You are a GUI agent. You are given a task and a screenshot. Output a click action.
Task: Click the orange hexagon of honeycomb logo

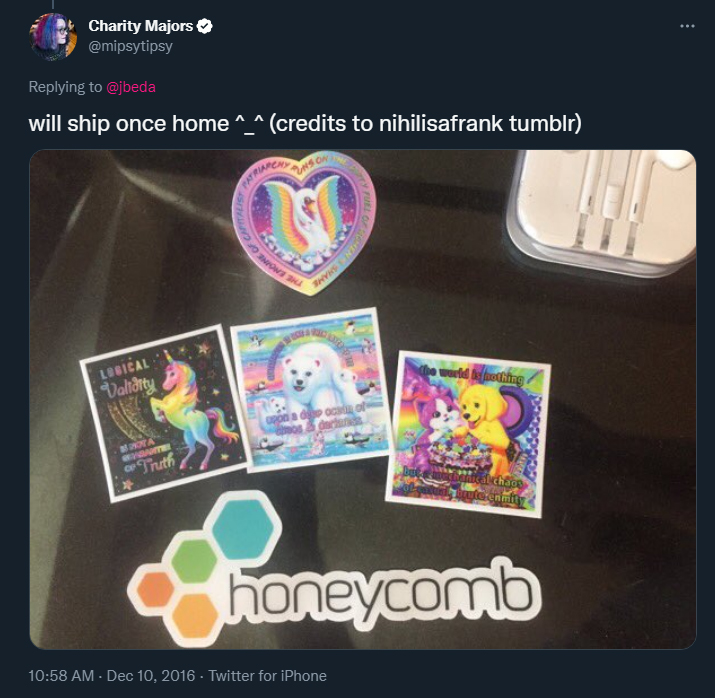tap(155, 590)
